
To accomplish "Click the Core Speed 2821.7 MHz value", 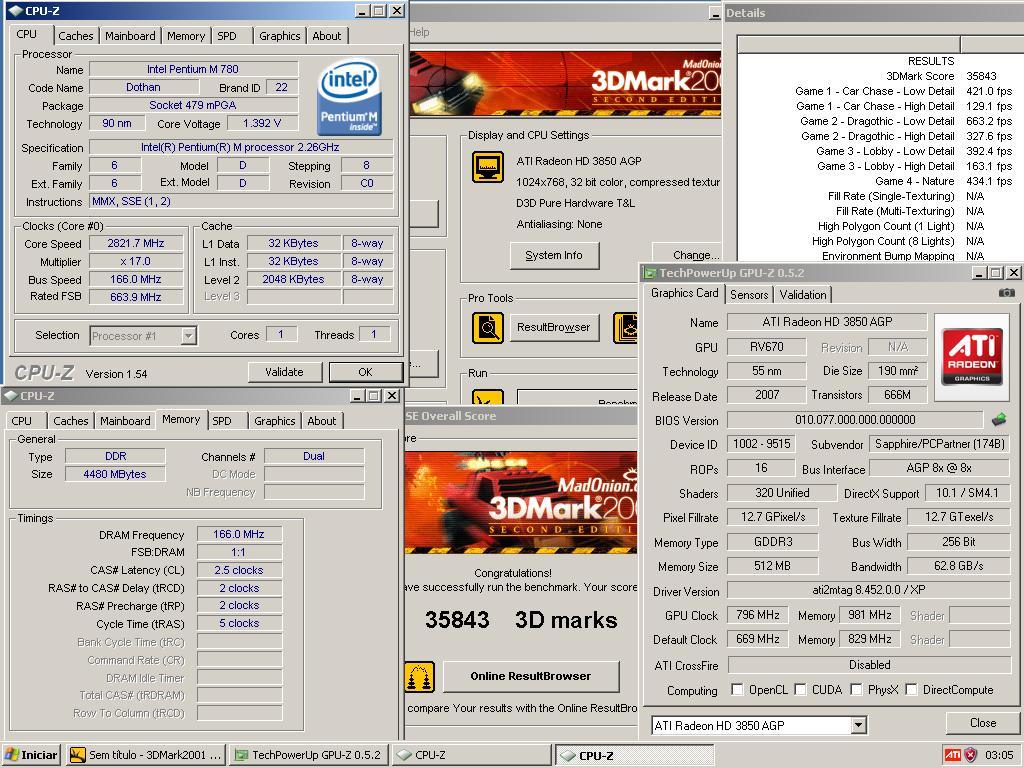I will [136, 244].
